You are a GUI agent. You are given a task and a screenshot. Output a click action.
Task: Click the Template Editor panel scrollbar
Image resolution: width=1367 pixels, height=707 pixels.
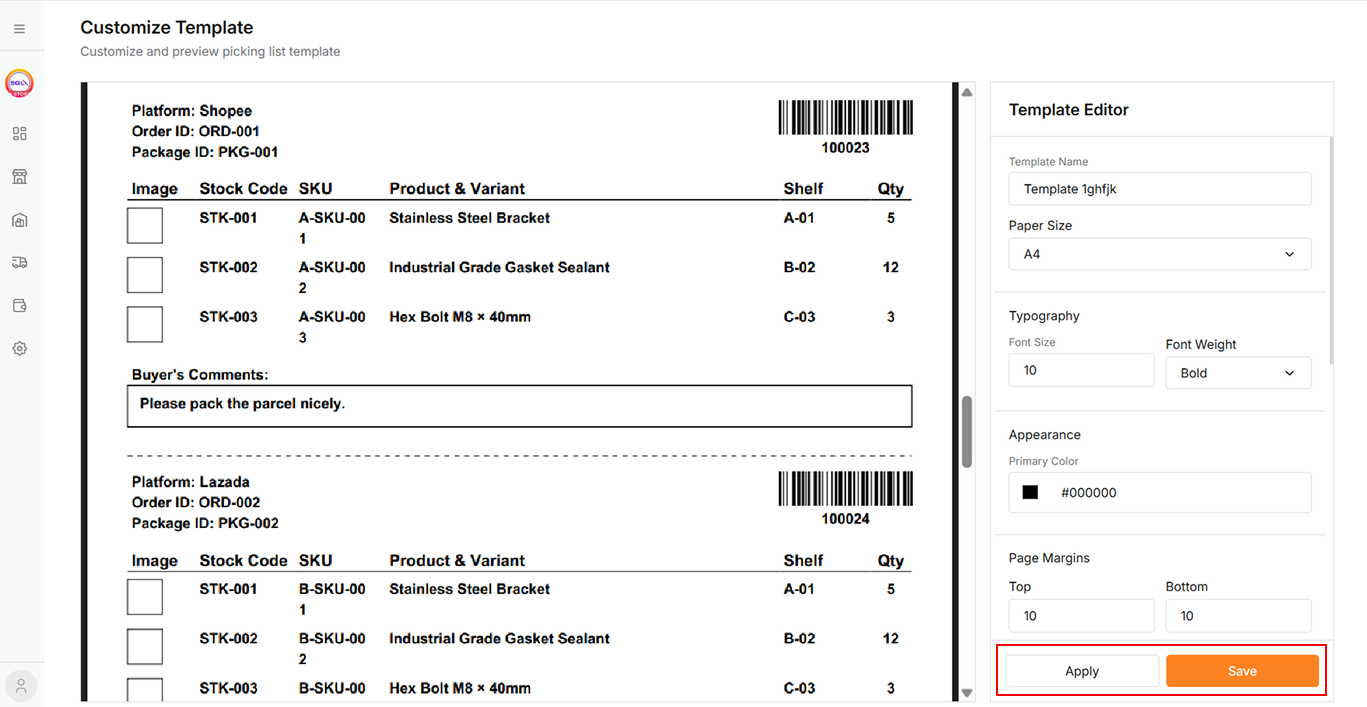coord(1331,250)
